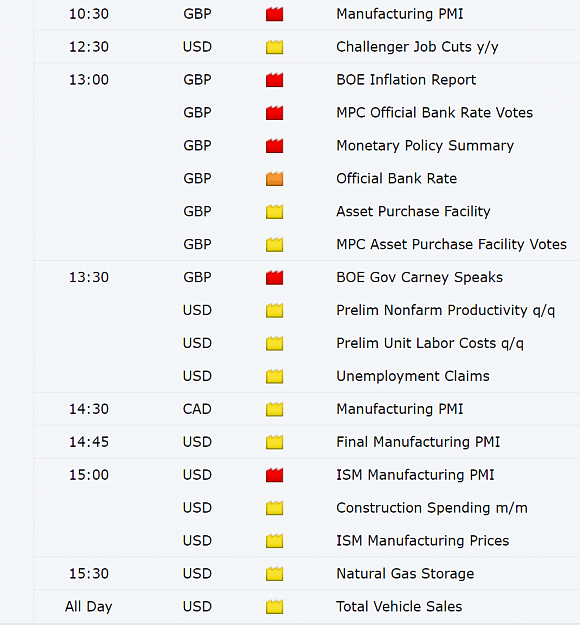Screen dimensions: 580x625
Task: Open the Construction Spending m/m event
Action: (x=432, y=508)
